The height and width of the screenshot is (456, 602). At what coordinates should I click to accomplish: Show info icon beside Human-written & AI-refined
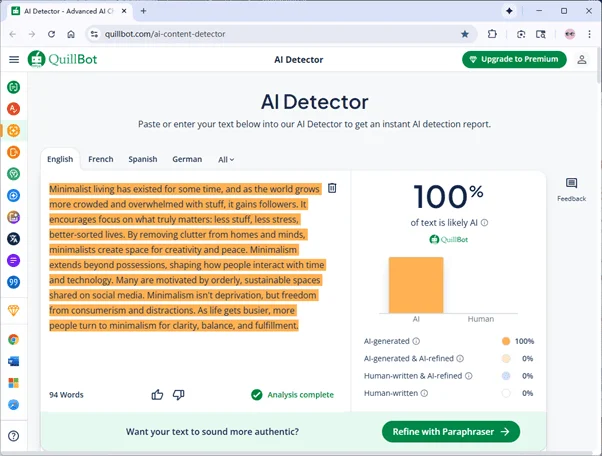(x=468, y=376)
